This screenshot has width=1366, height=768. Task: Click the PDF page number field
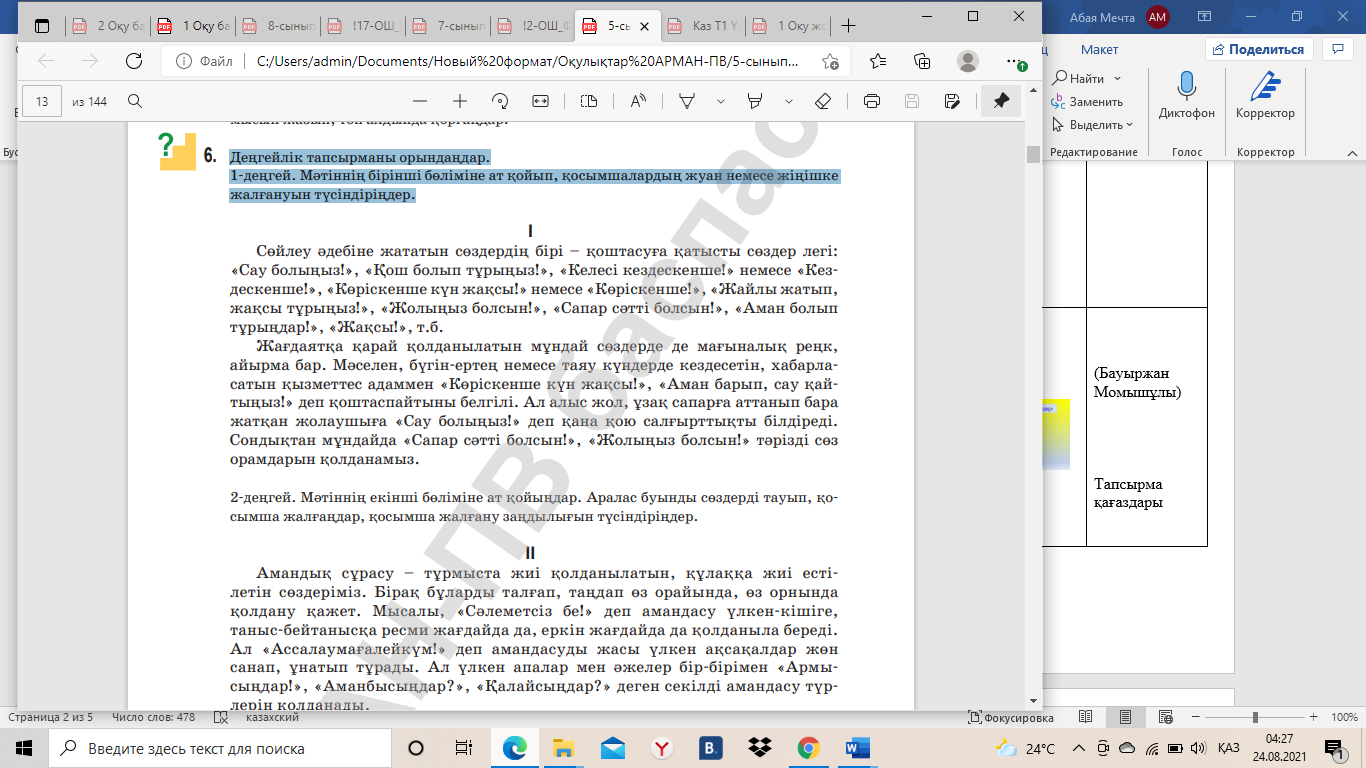42,101
